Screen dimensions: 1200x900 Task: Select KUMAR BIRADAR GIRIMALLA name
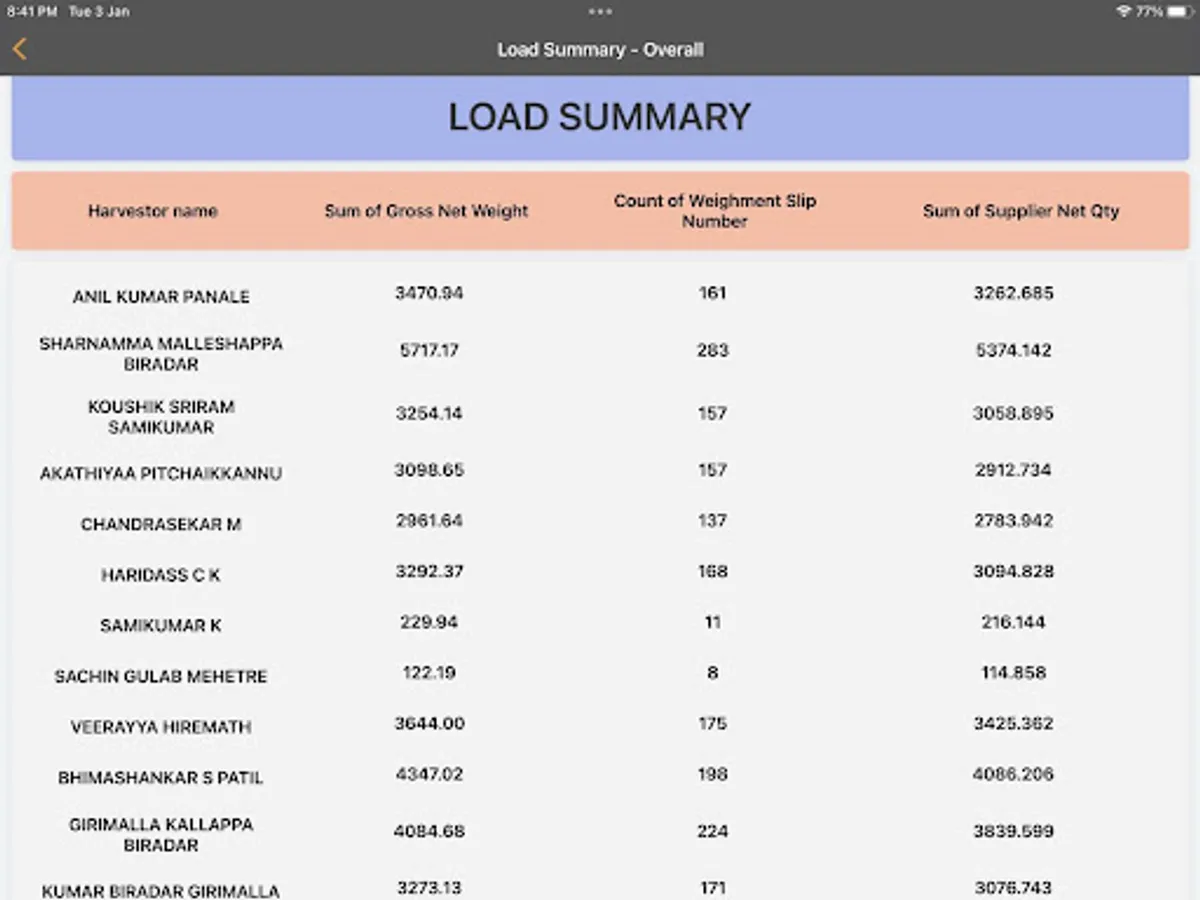coord(161,891)
